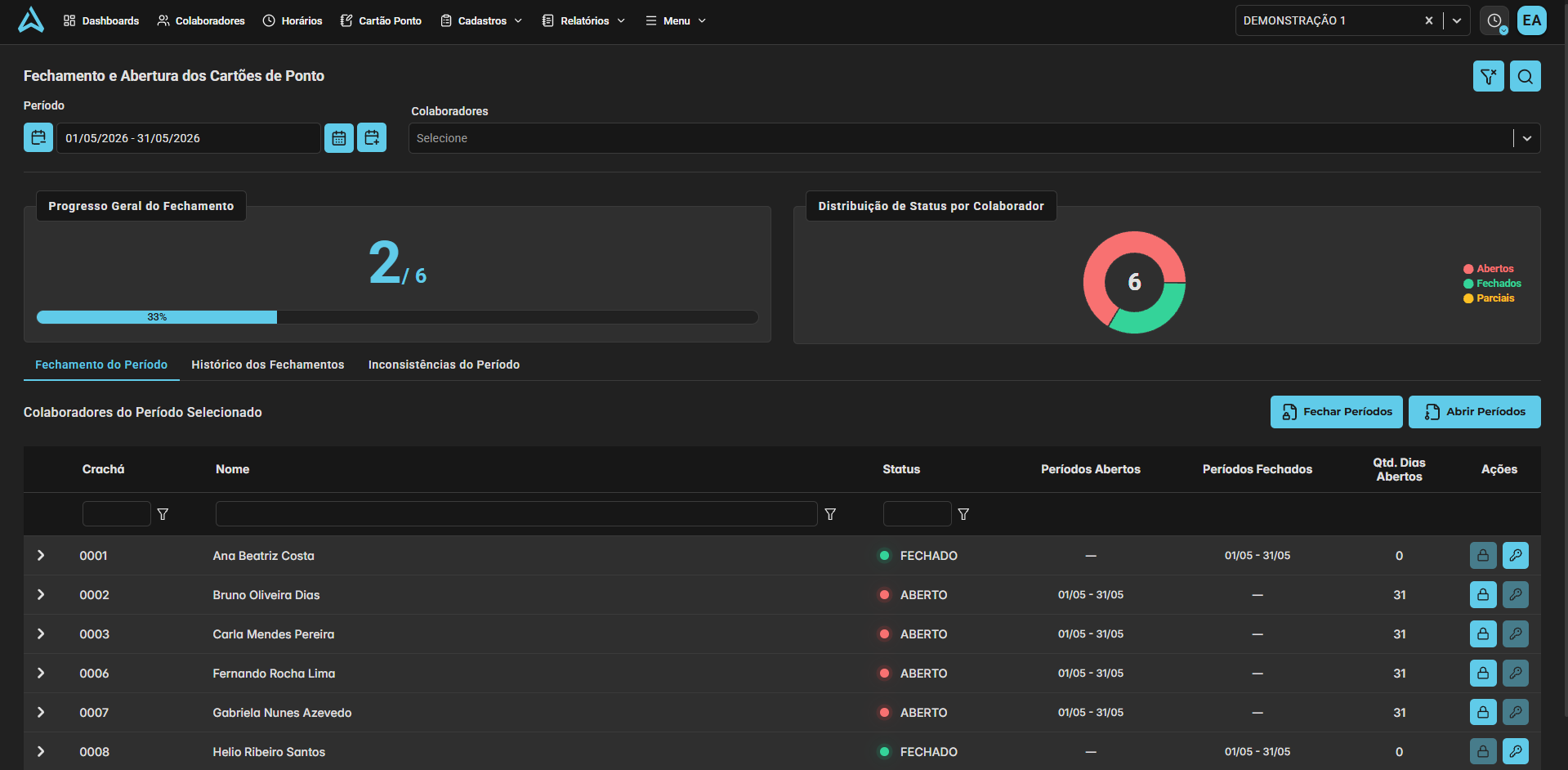Click calendar icon left of the period field
Image resolution: width=1568 pixels, height=770 pixels.
38,137
